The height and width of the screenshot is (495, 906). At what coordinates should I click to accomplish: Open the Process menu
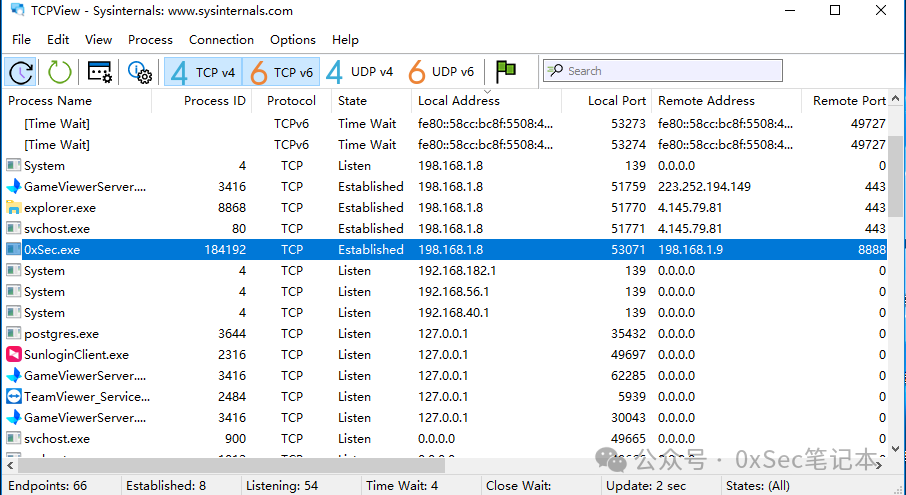tap(150, 39)
